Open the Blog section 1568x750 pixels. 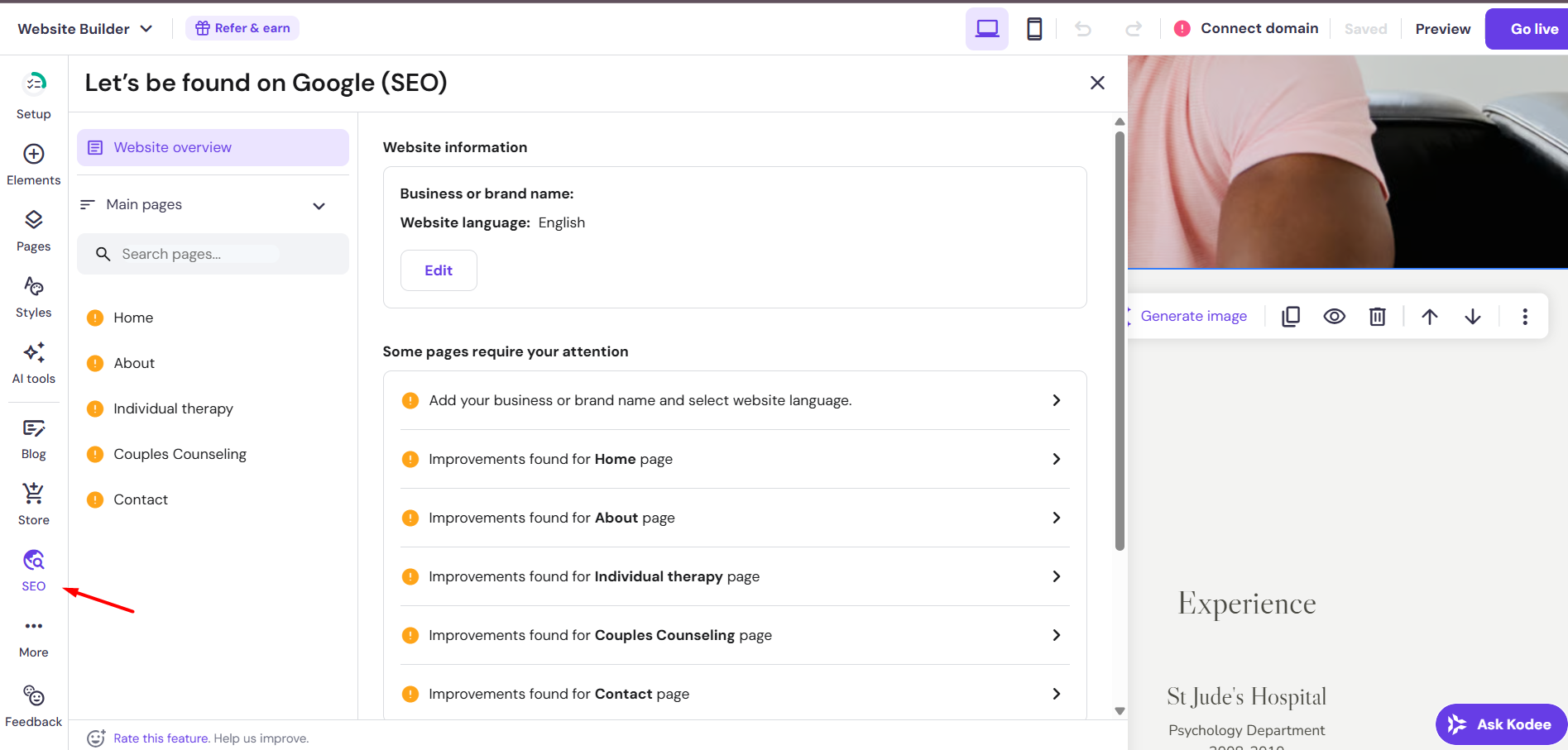coord(34,439)
